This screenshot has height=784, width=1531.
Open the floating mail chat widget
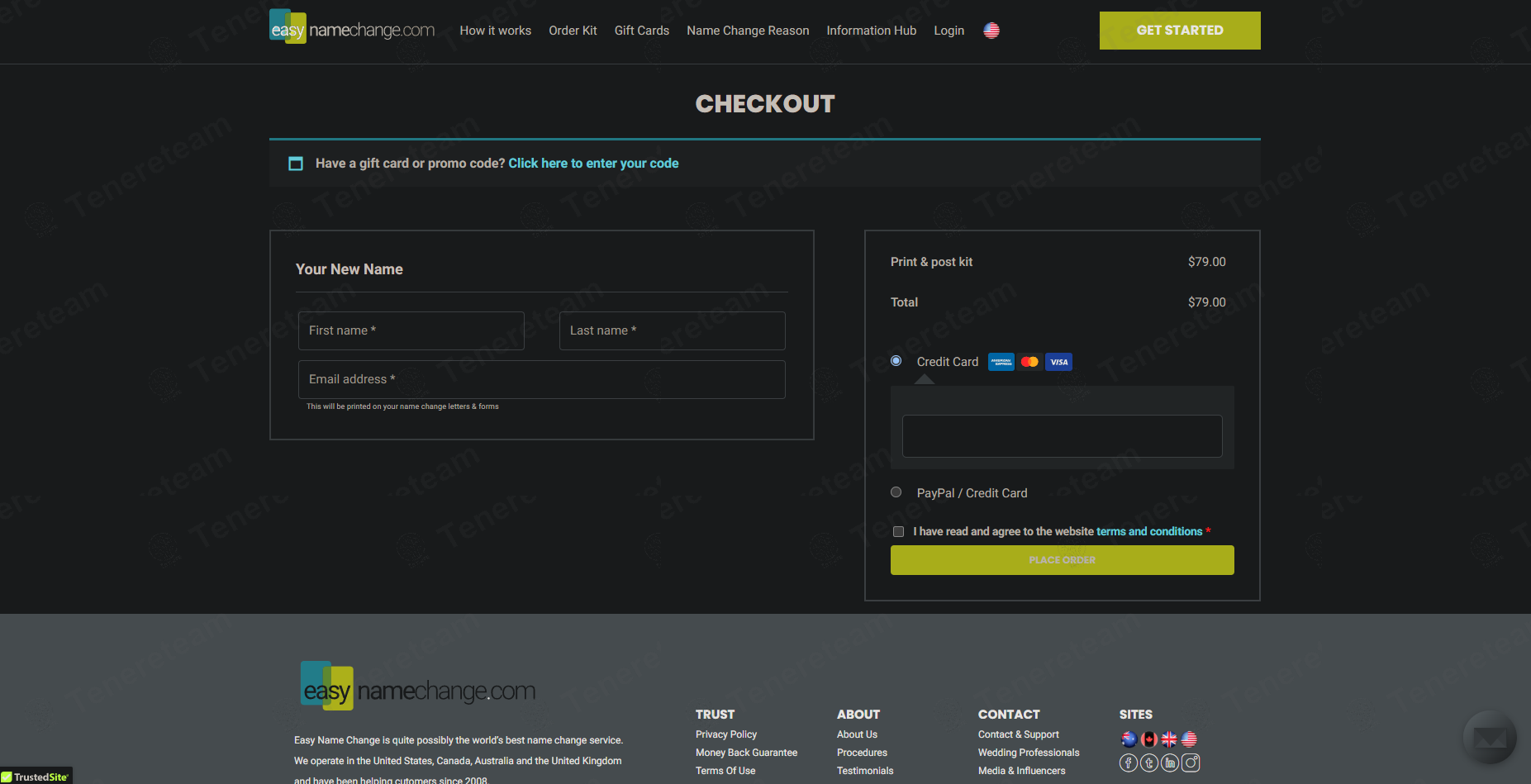pos(1489,737)
